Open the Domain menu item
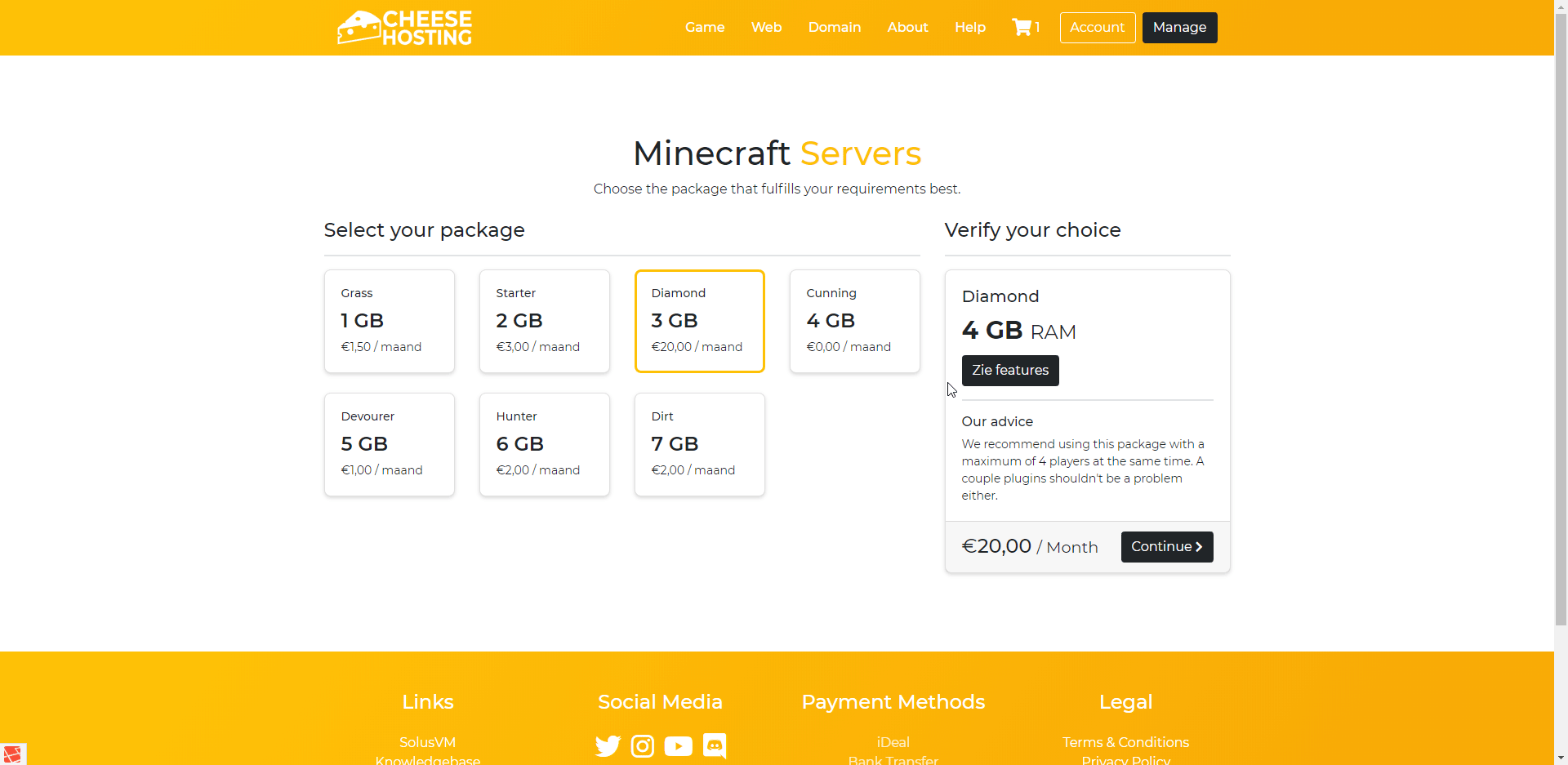Image resolution: width=1568 pixels, height=765 pixels. (835, 28)
